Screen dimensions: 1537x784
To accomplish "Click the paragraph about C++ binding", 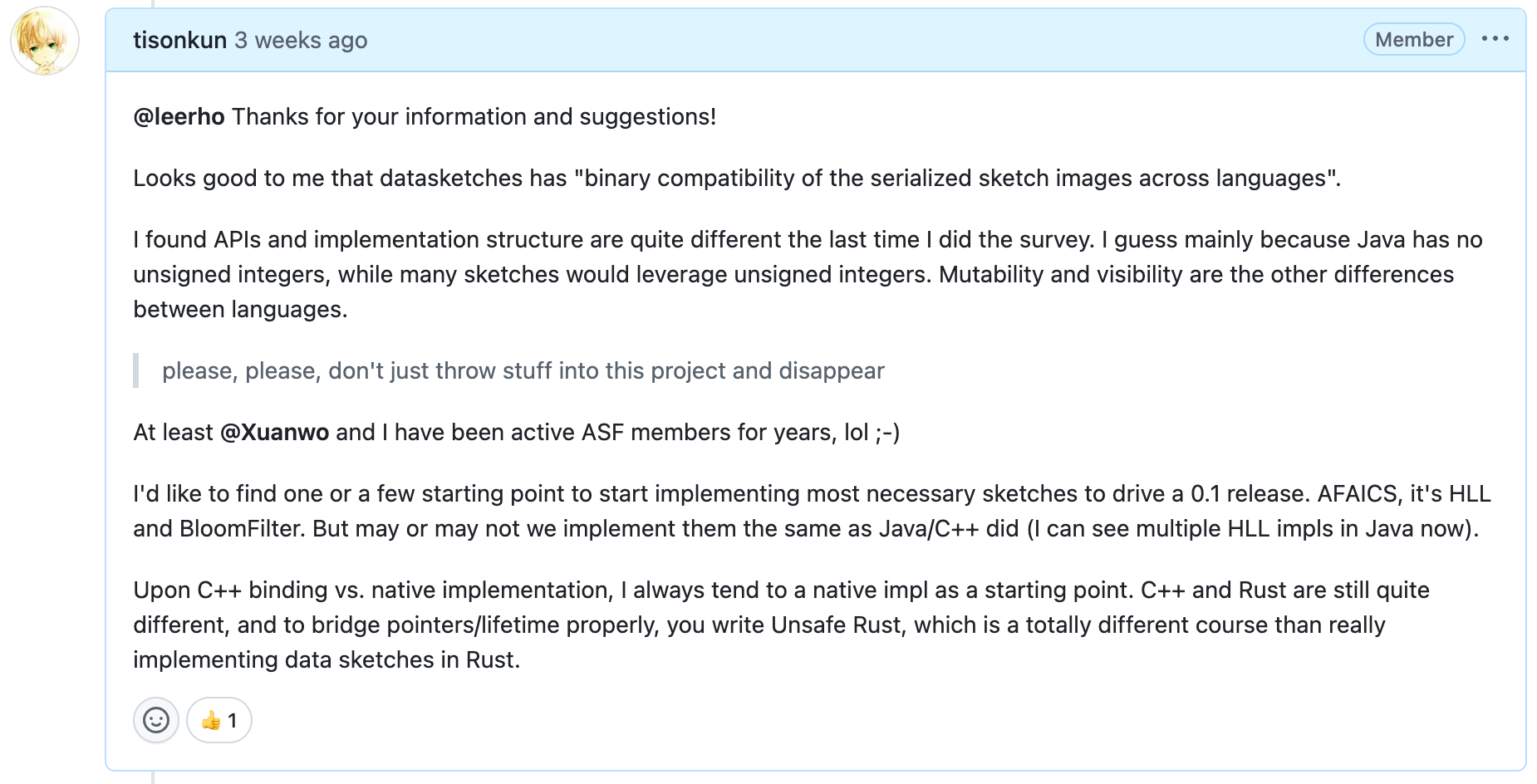I will click(x=781, y=625).
